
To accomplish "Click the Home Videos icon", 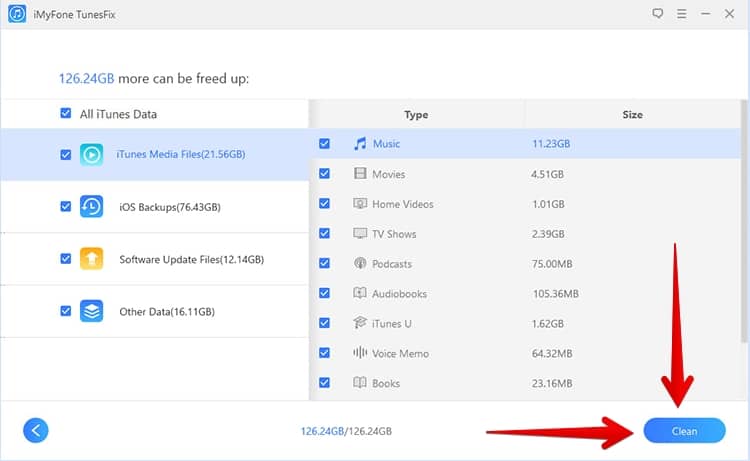I will click(x=360, y=203).
